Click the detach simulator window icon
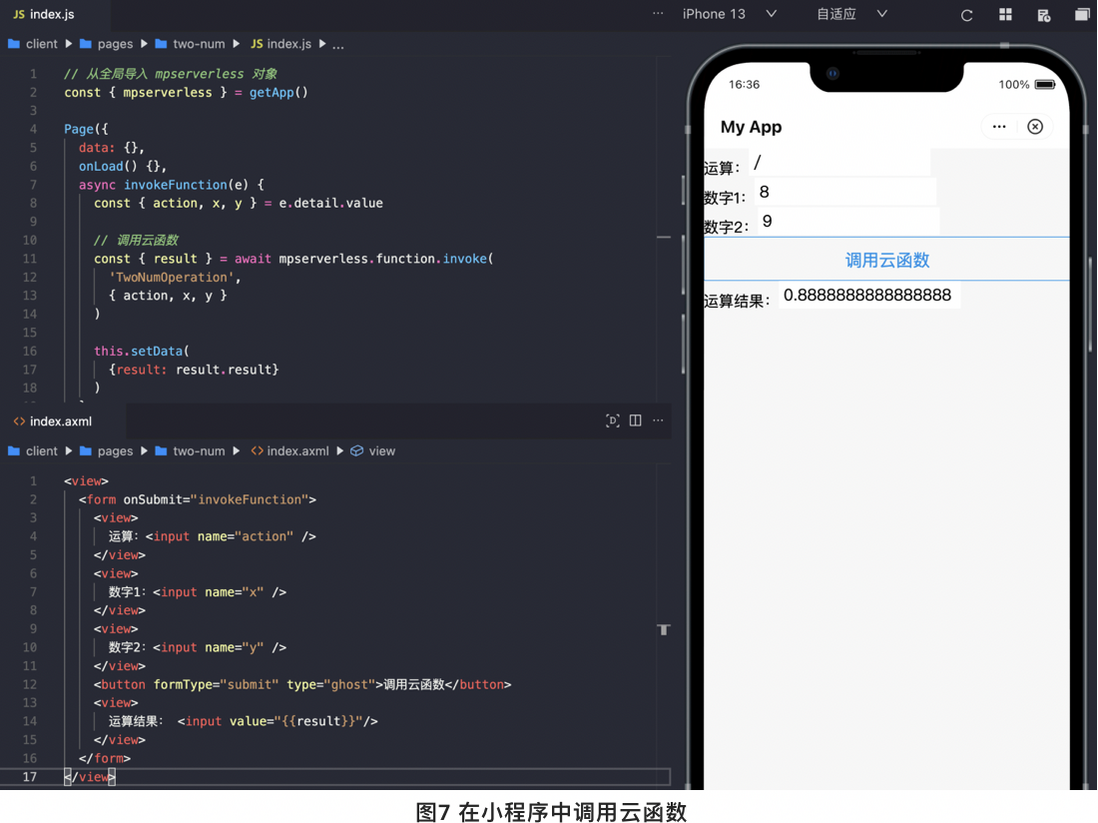This screenshot has height=823, width=1098. click(1083, 15)
